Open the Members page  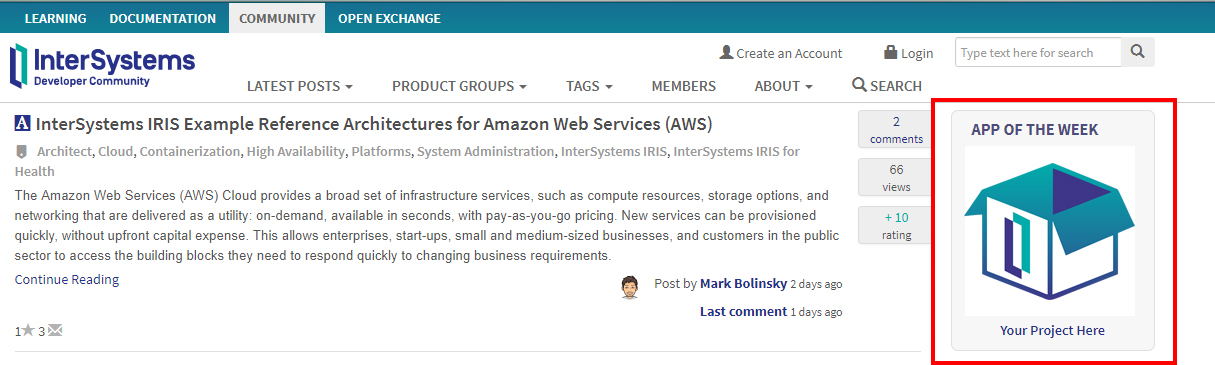pos(684,86)
